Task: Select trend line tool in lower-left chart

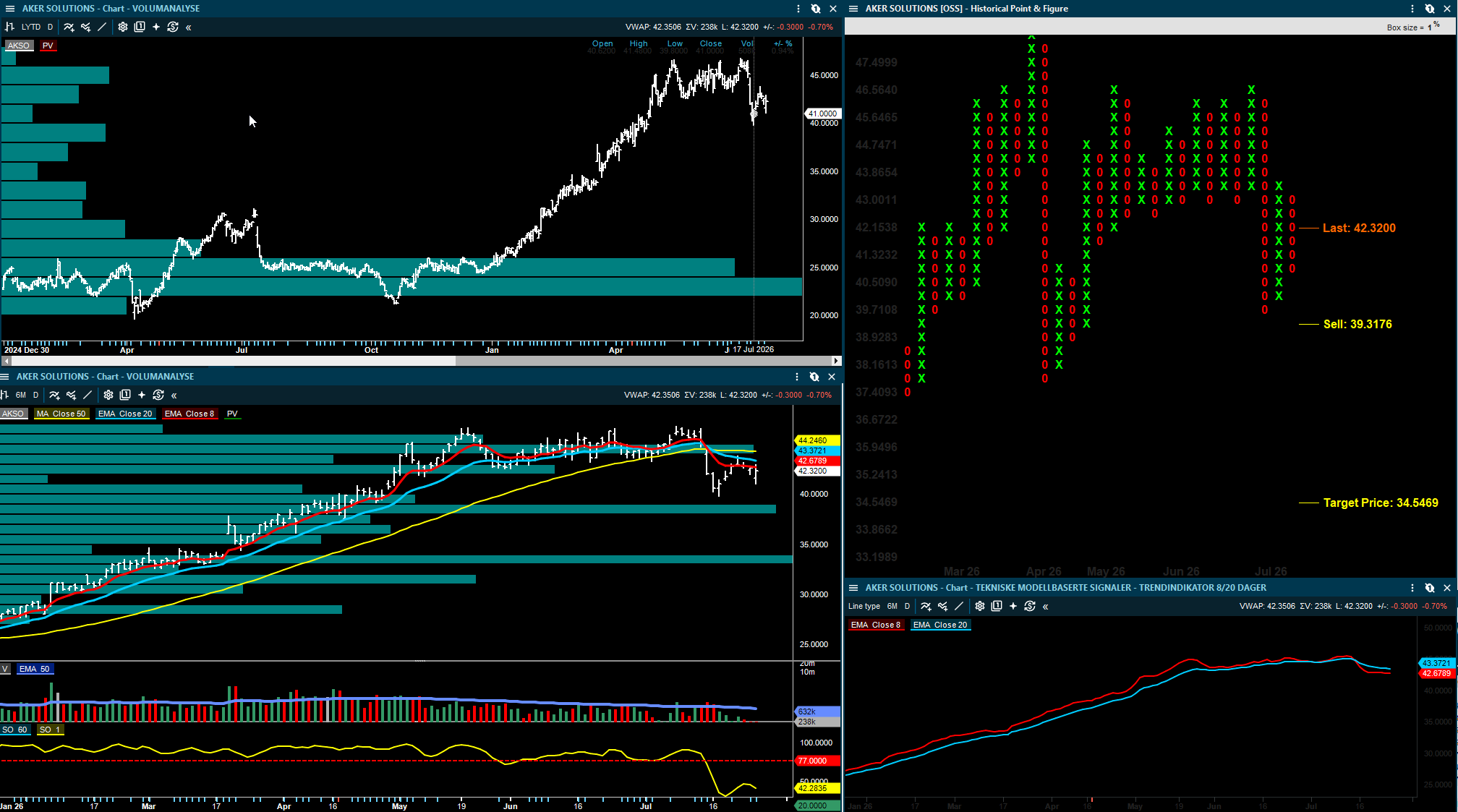Action: [88, 395]
